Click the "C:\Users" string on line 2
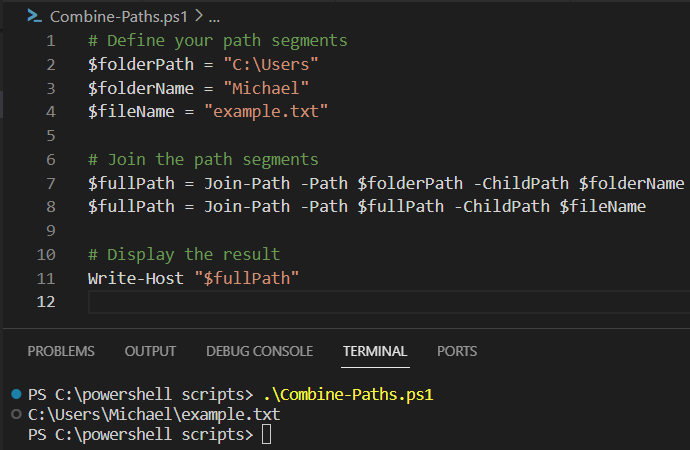690x450 pixels. pos(271,65)
